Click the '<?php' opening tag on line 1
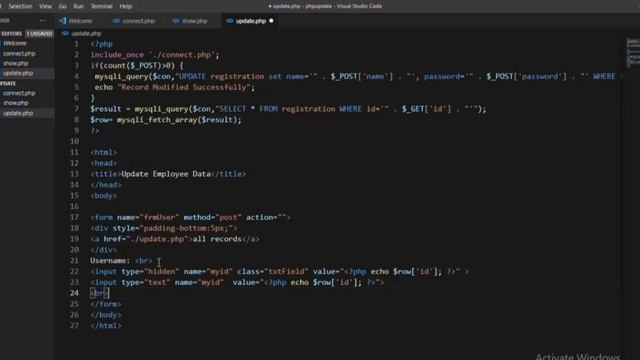This screenshot has height=360, width=640. tap(102, 44)
